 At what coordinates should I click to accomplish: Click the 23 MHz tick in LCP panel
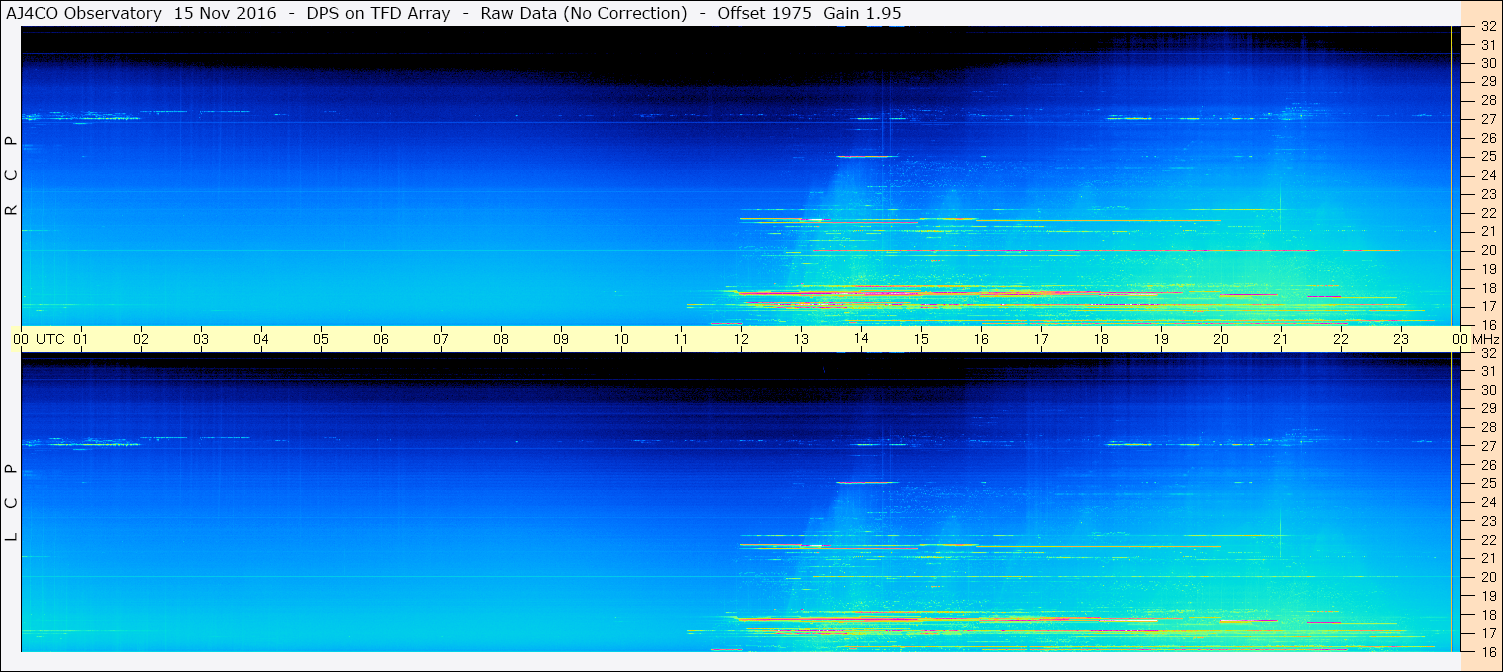[1488, 521]
